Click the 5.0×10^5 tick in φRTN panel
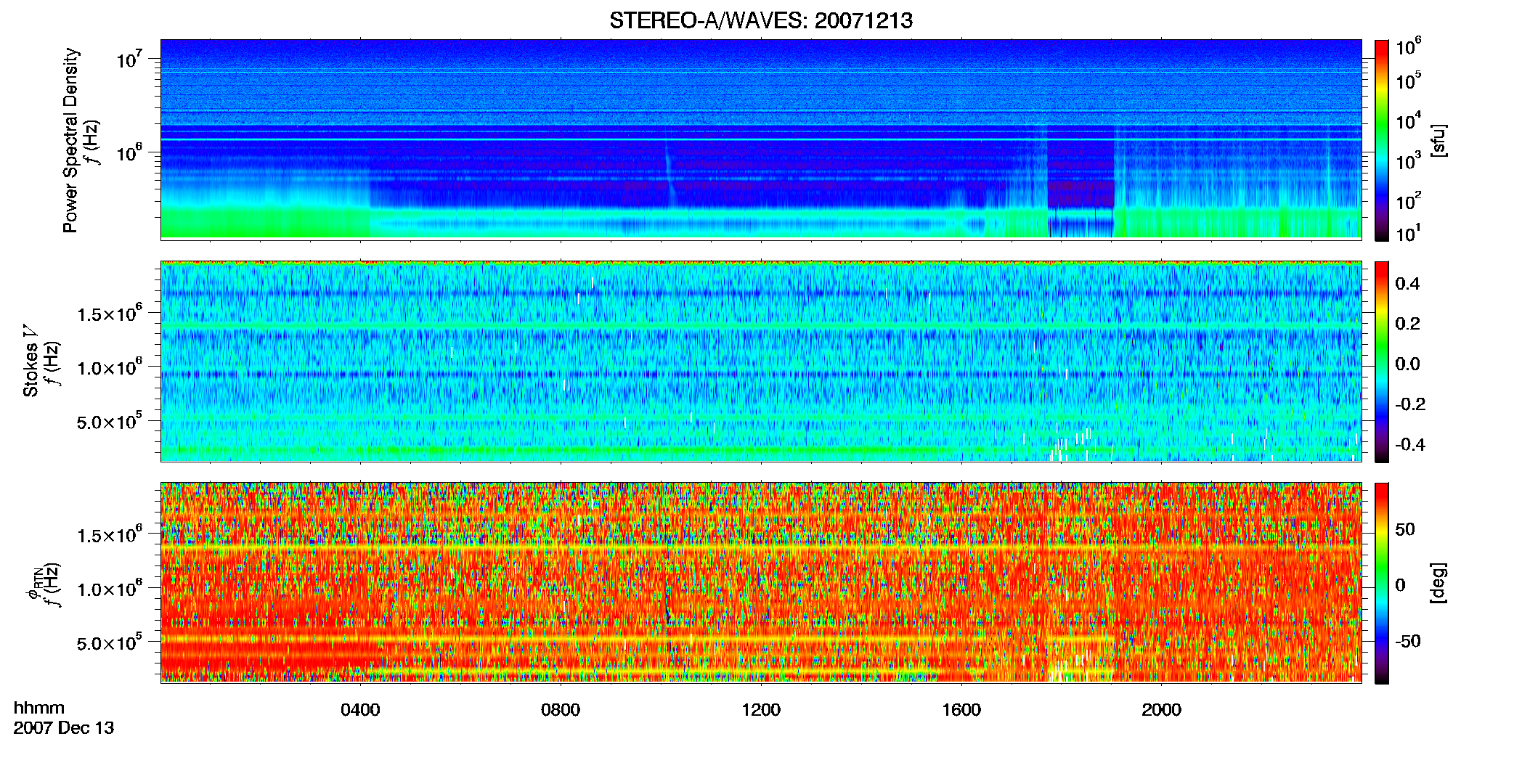Image resolution: width=1522 pixels, height=784 pixels. (109, 642)
